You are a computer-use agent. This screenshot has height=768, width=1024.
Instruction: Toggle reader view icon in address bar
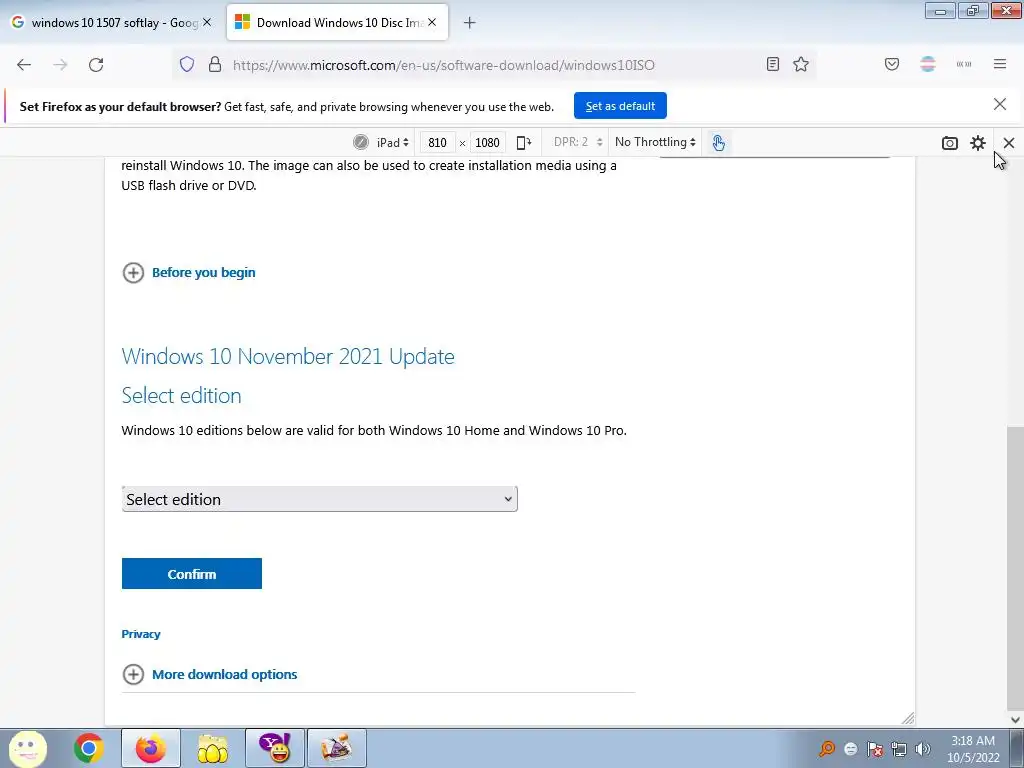[x=773, y=64]
